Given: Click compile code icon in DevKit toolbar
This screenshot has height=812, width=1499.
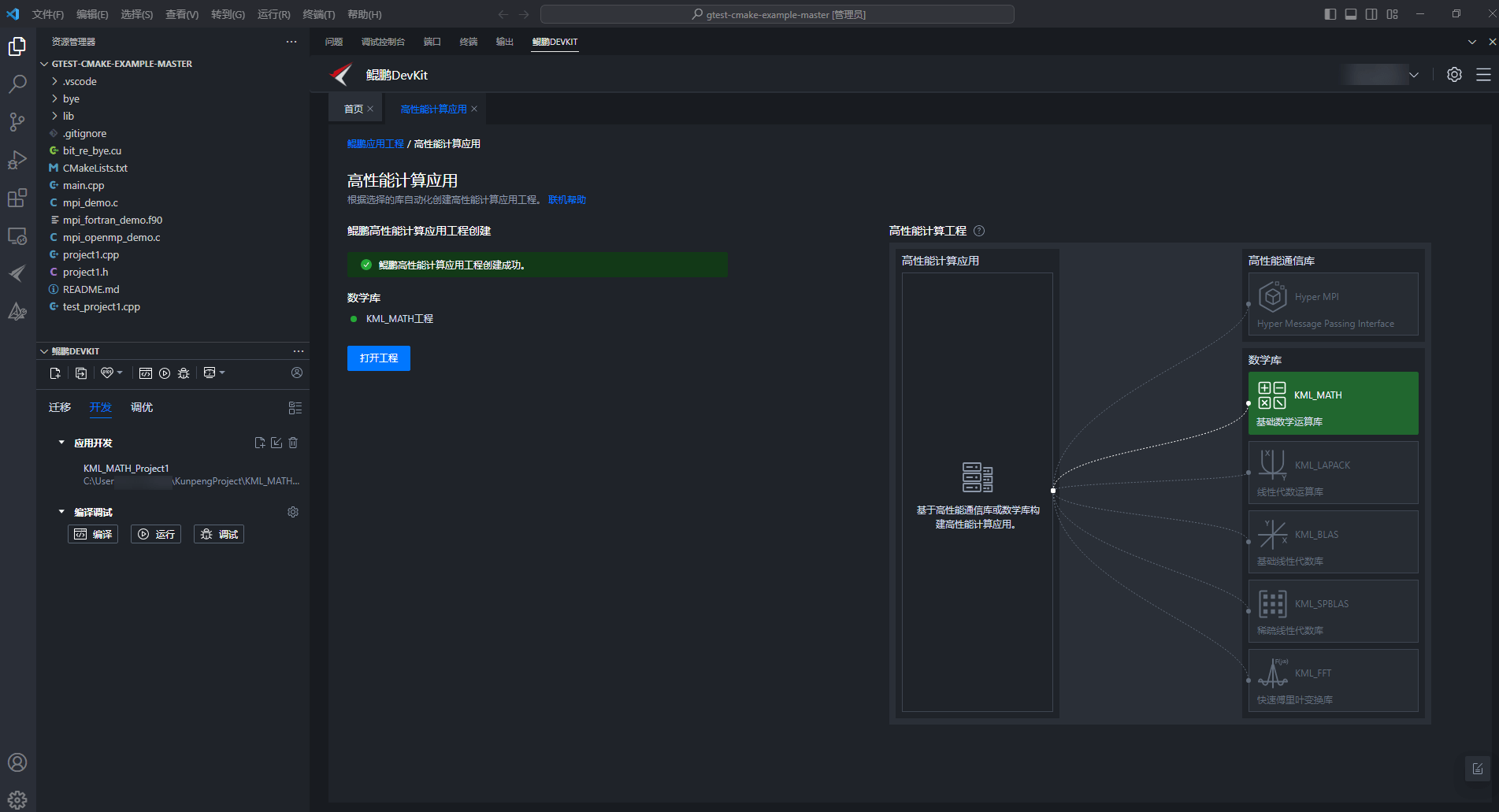Looking at the screenshot, I should coord(146,373).
